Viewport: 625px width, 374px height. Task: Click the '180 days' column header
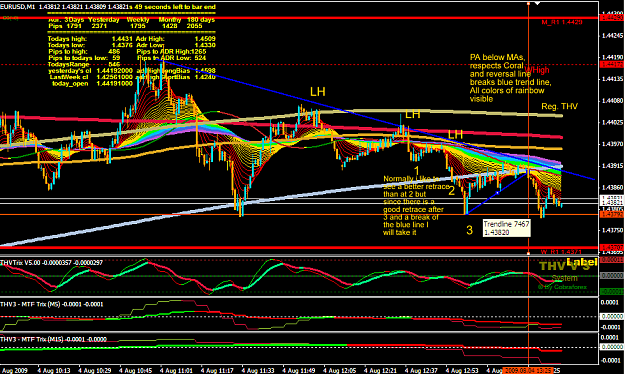tap(201, 20)
